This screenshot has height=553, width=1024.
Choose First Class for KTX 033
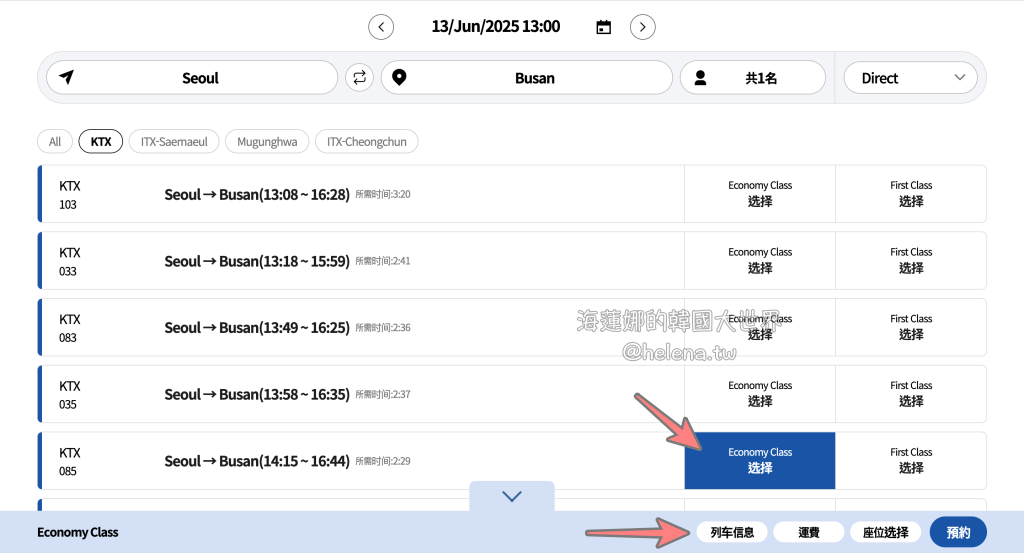(911, 261)
